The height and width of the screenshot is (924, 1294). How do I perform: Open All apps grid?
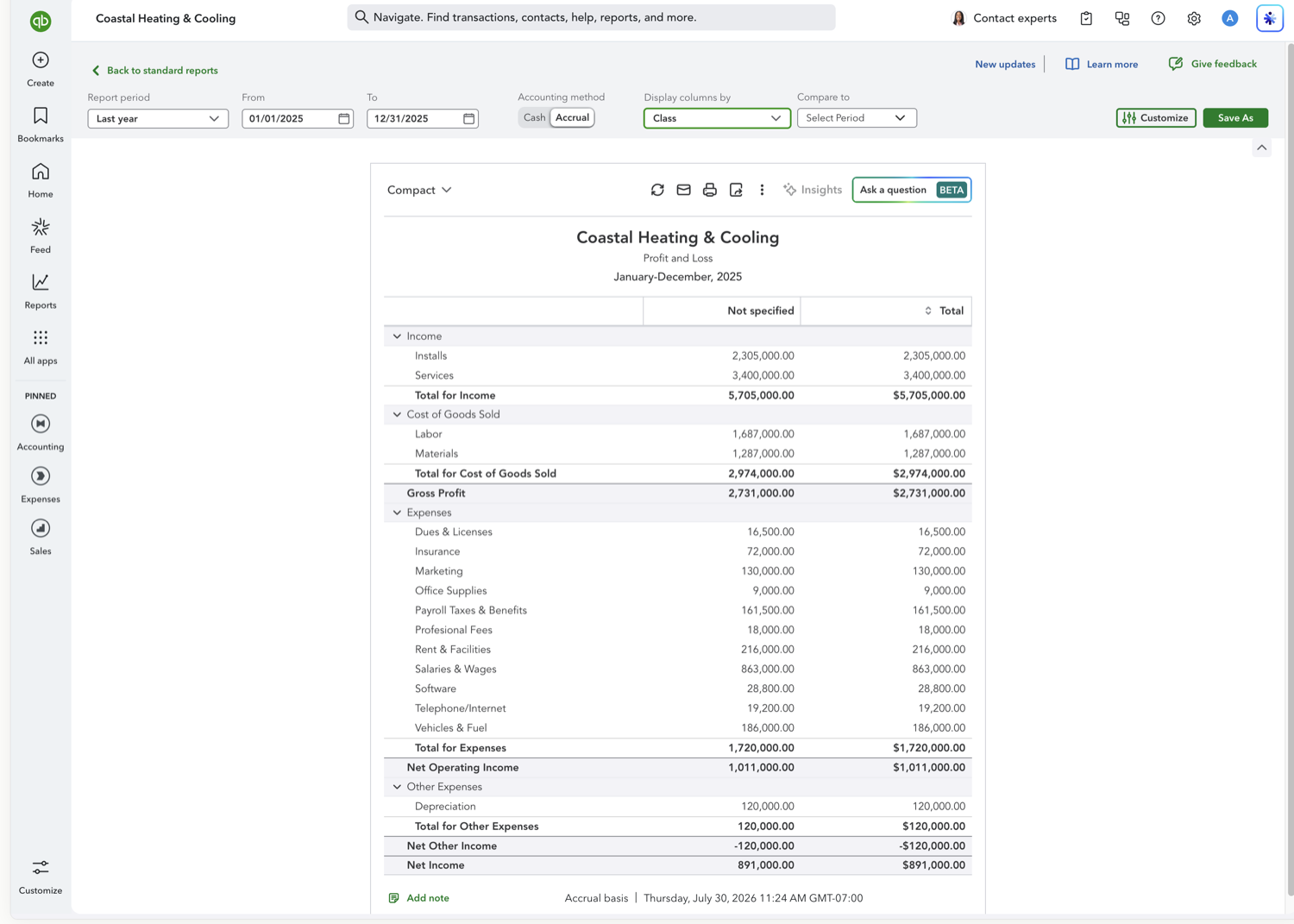coord(41,347)
